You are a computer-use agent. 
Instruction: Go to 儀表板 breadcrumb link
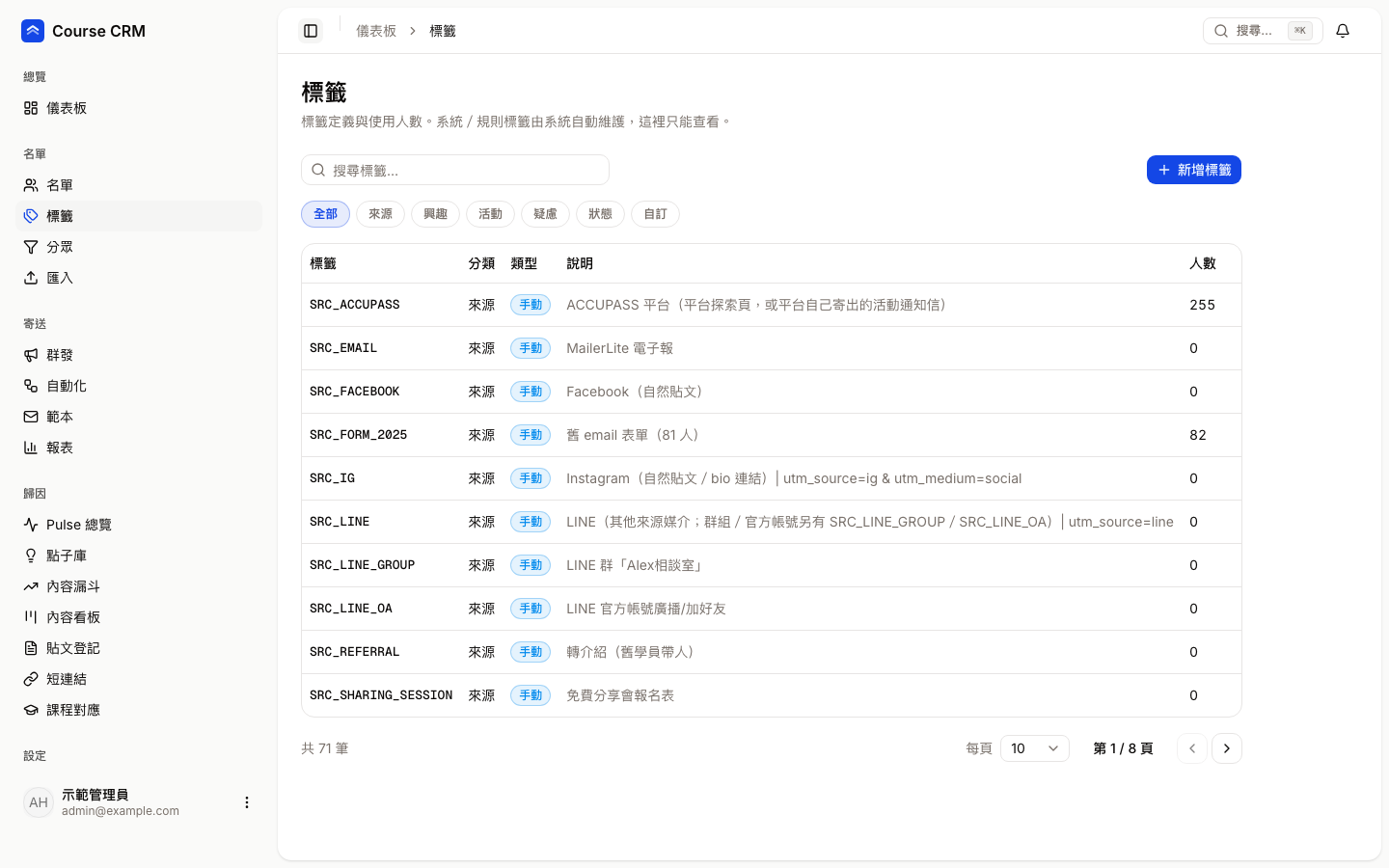coord(376,31)
